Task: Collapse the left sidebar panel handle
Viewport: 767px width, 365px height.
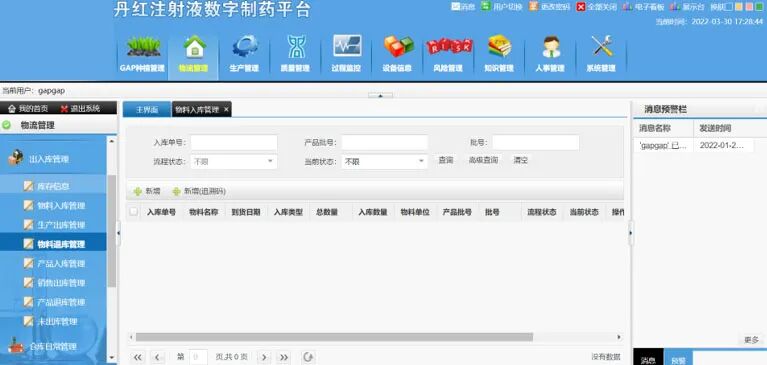Action: [118, 233]
